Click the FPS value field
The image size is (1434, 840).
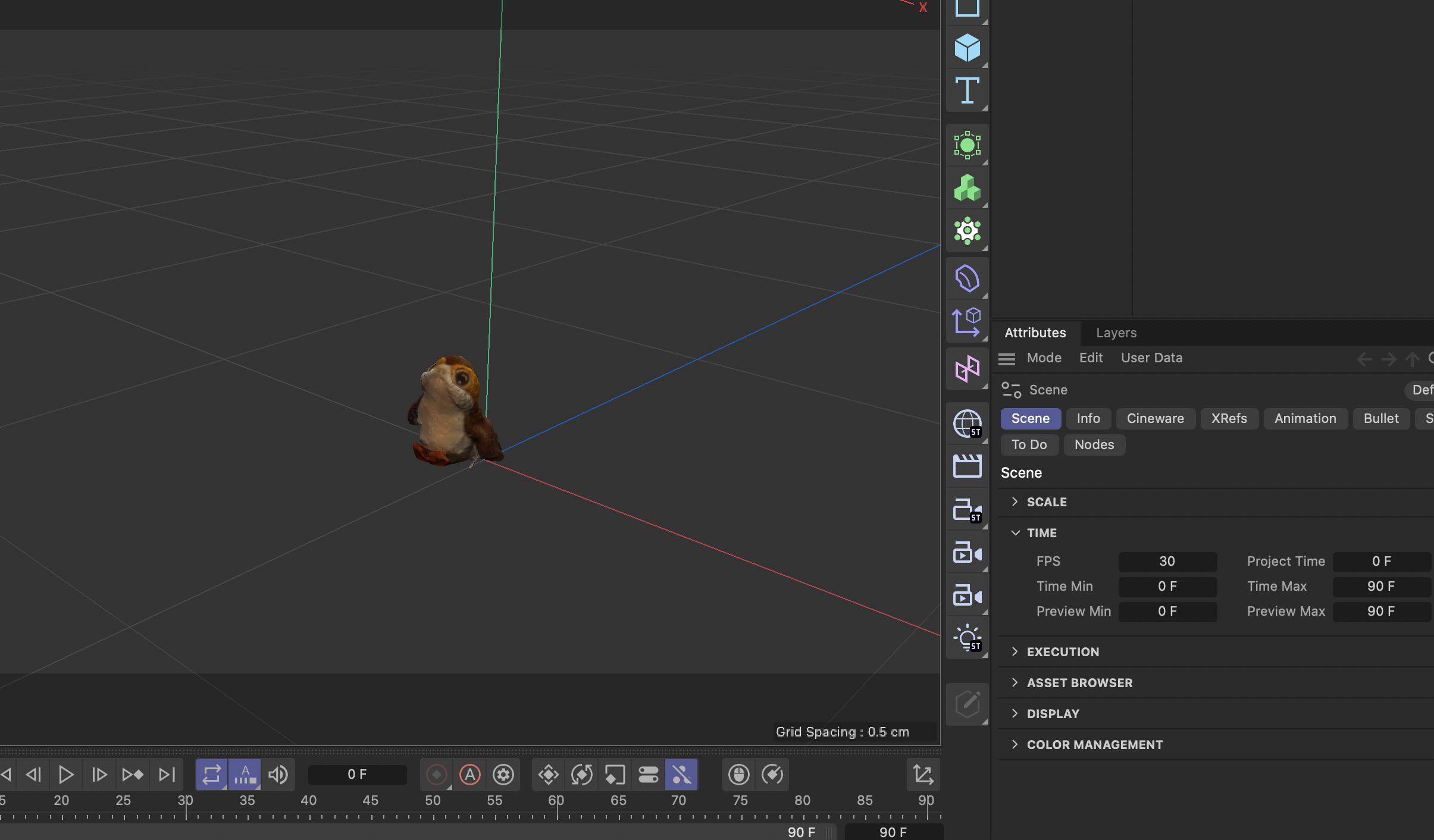tap(1166, 561)
